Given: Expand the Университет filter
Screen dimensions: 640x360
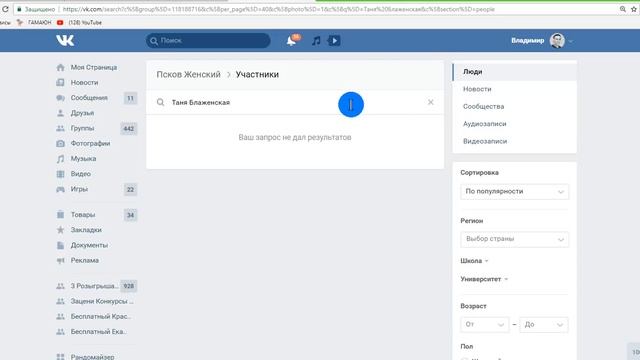Looking at the screenshot, I should tap(484, 279).
